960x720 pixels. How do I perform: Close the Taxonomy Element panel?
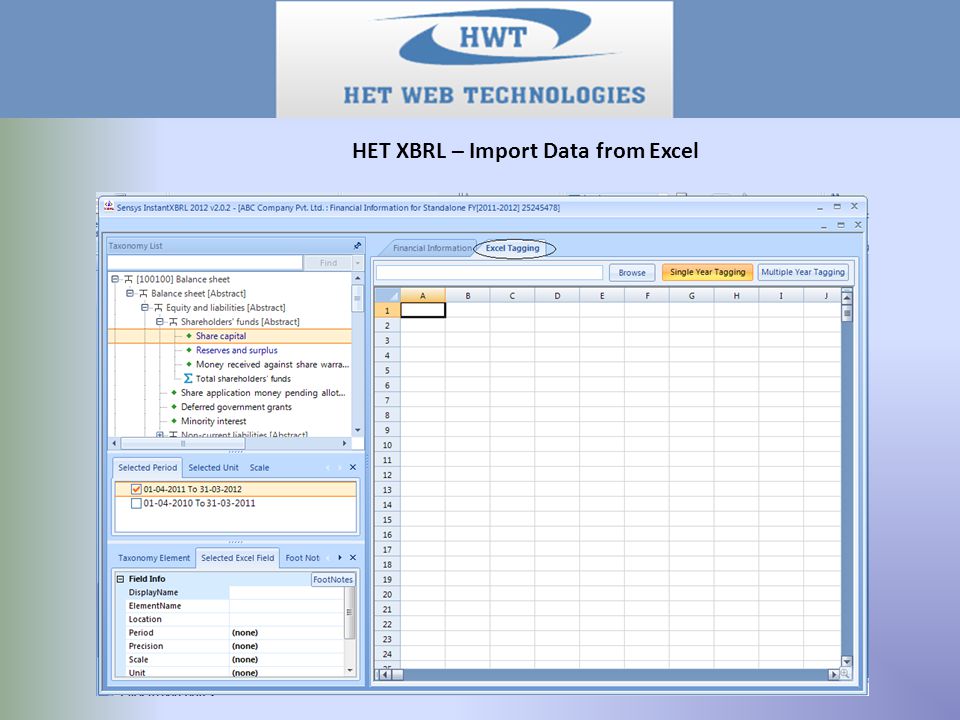(x=353, y=558)
